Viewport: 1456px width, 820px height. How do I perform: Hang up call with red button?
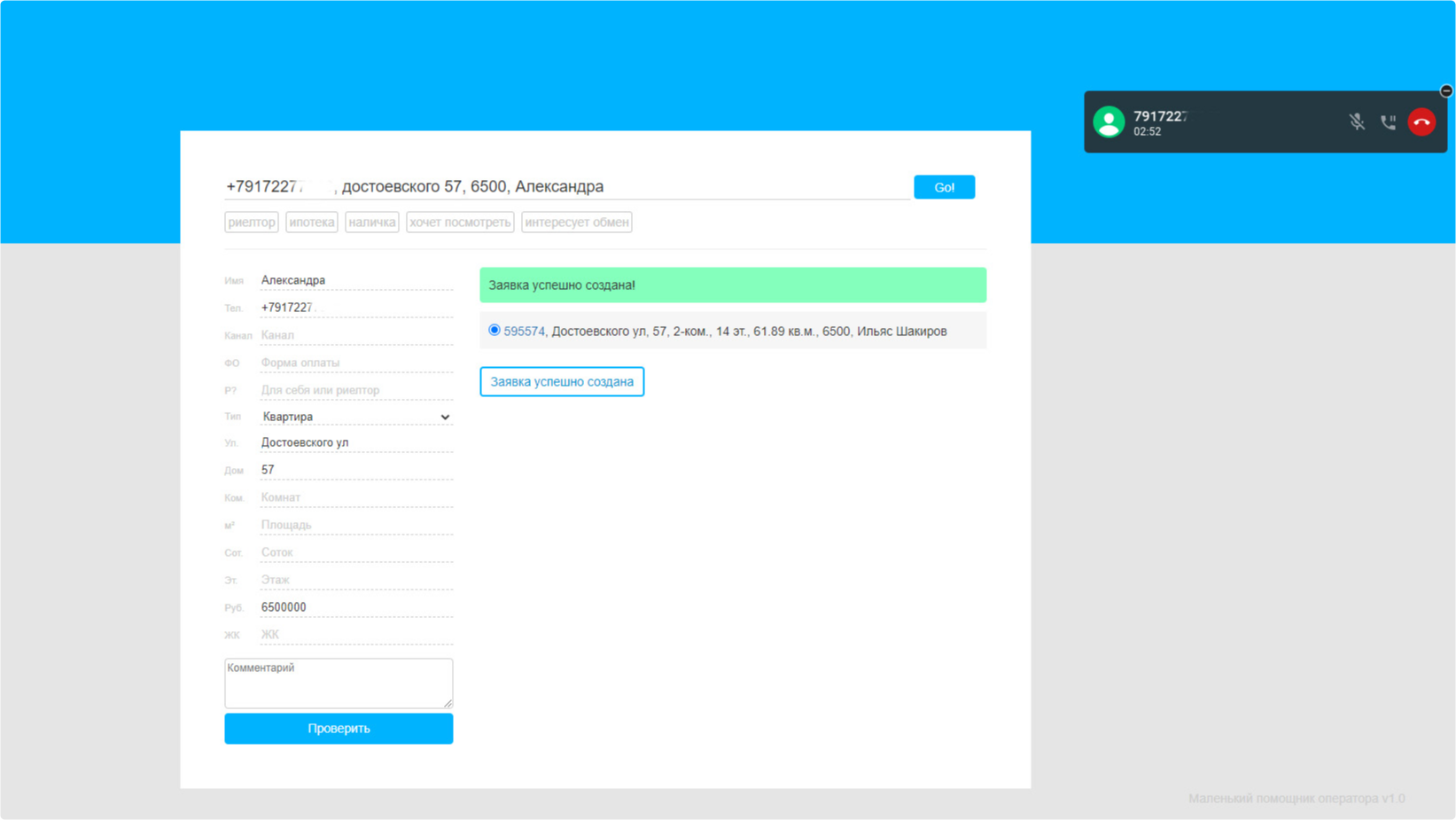click(x=1421, y=122)
